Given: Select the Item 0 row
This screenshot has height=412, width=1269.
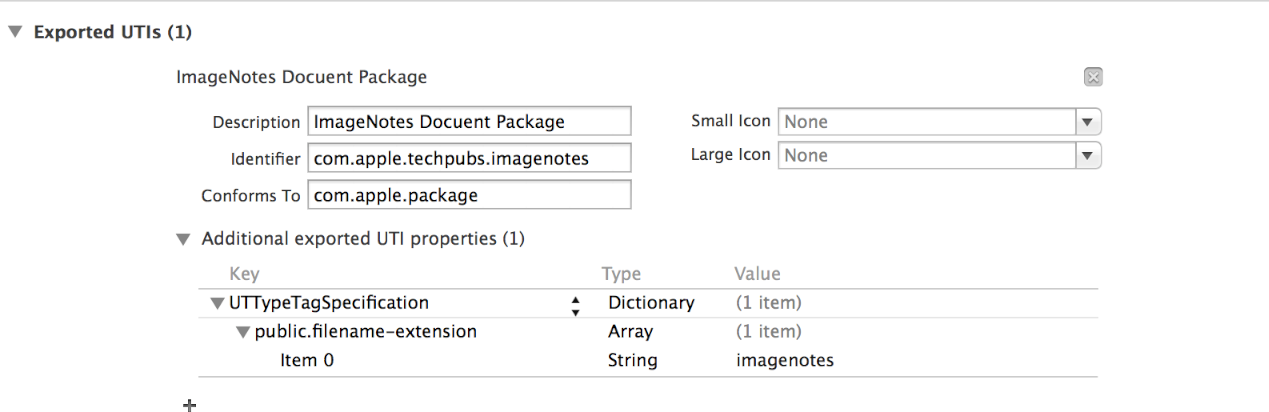Looking at the screenshot, I should pos(307,360).
